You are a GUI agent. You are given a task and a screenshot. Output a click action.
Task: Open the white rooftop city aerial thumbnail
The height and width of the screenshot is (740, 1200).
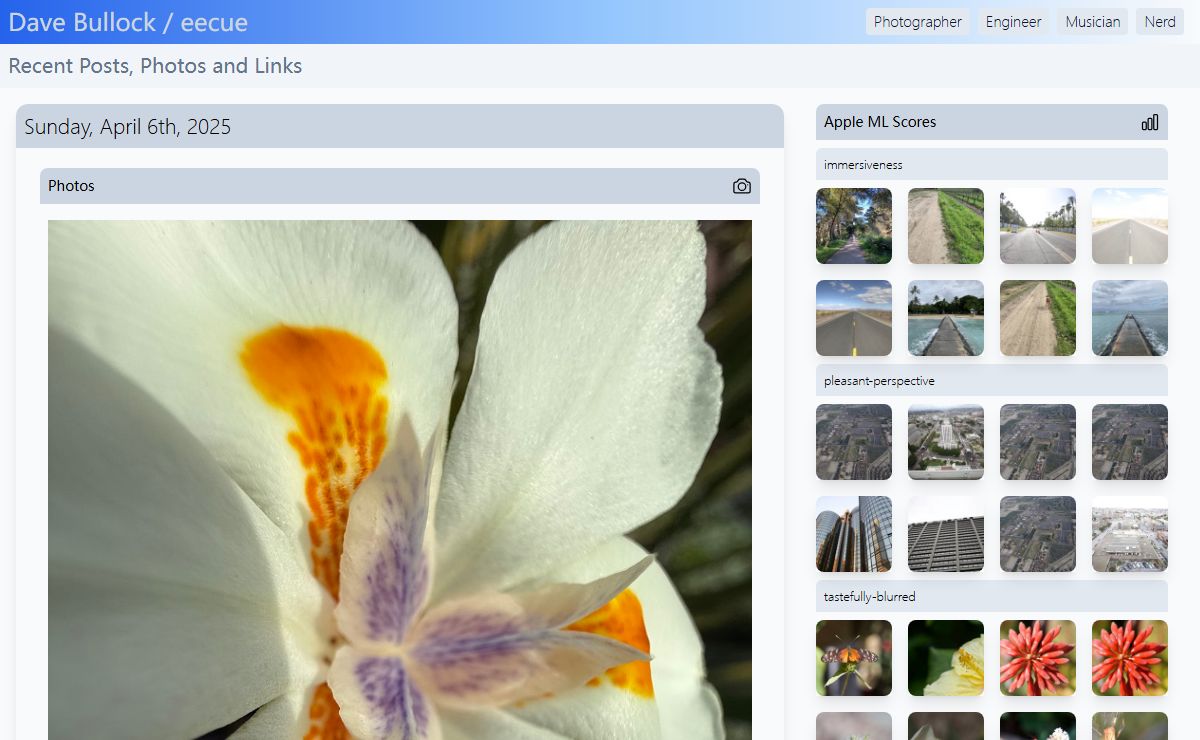1130,534
